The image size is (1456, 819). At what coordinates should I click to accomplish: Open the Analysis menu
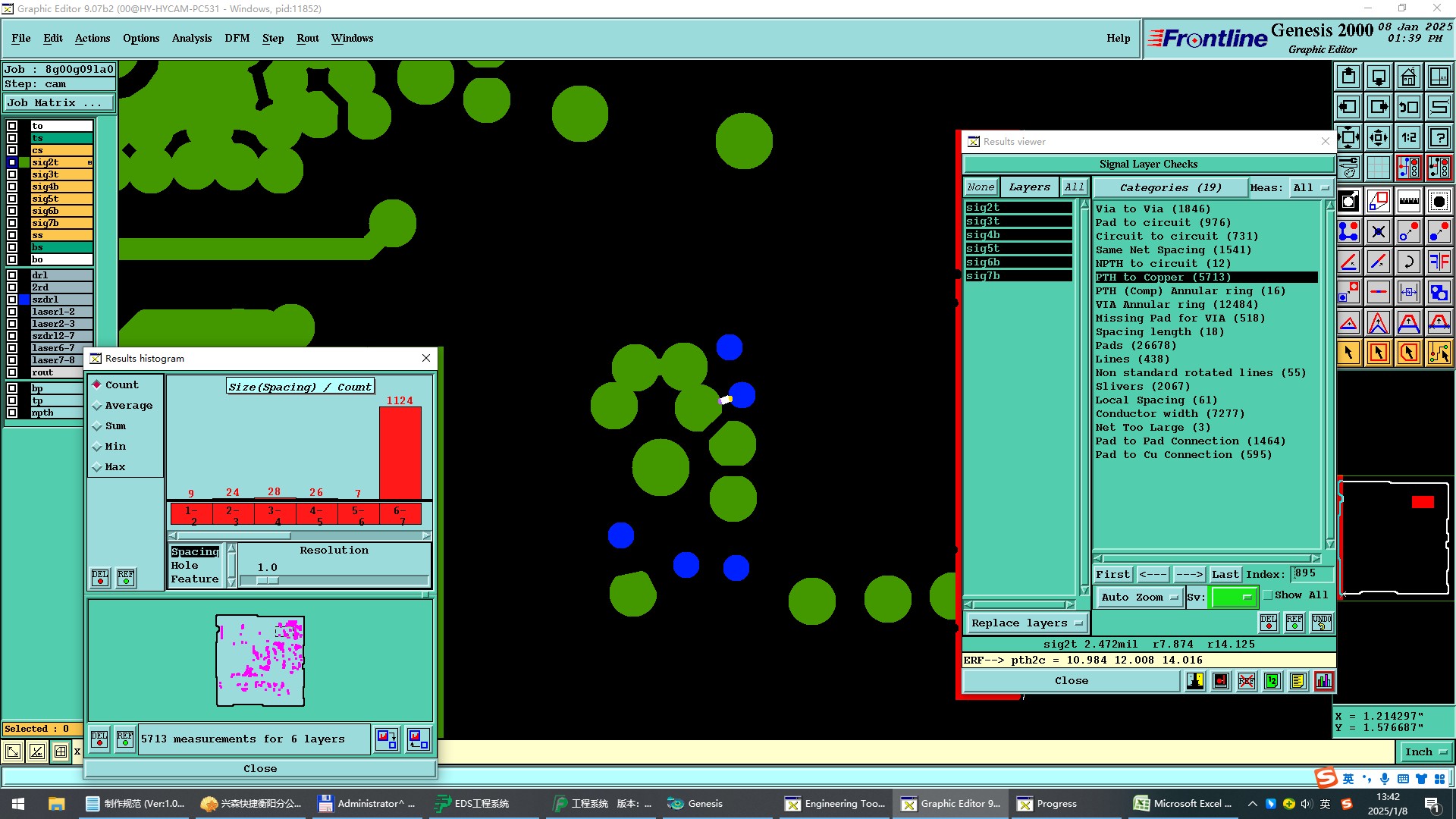click(191, 38)
